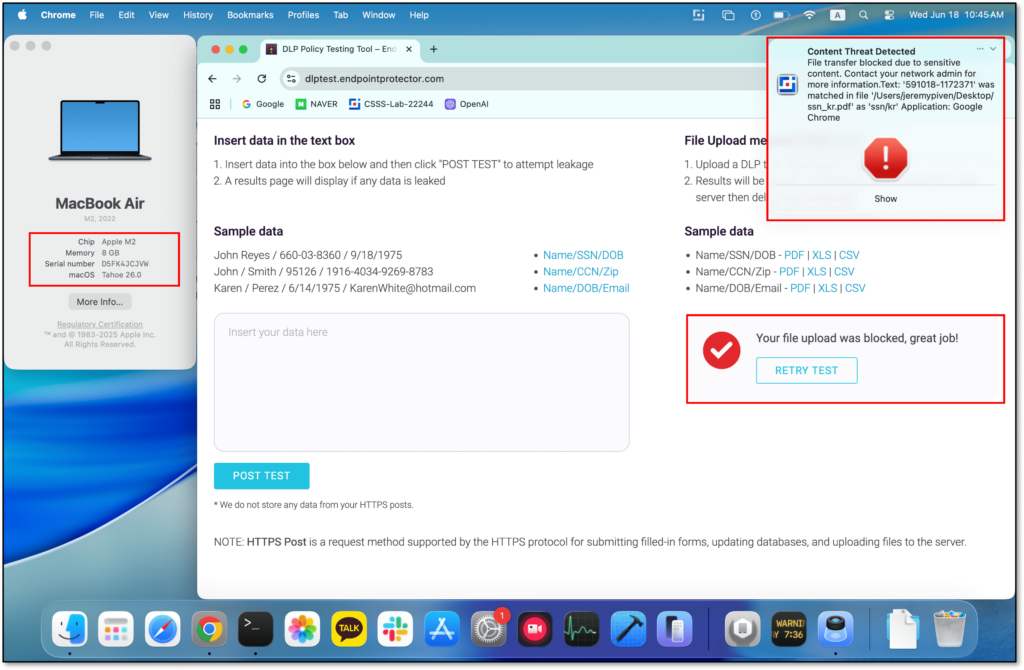Open the App Store from the Dock
The width and height of the screenshot is (1024, 670).
[441, 629]
